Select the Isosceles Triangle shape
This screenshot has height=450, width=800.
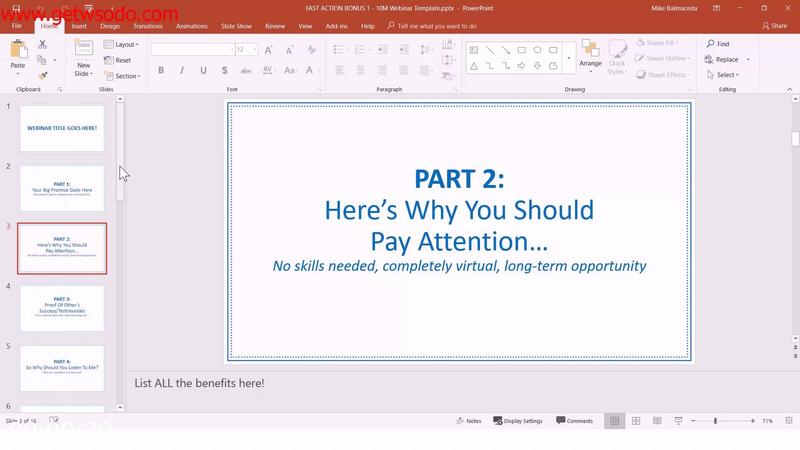tap(474, 66)
